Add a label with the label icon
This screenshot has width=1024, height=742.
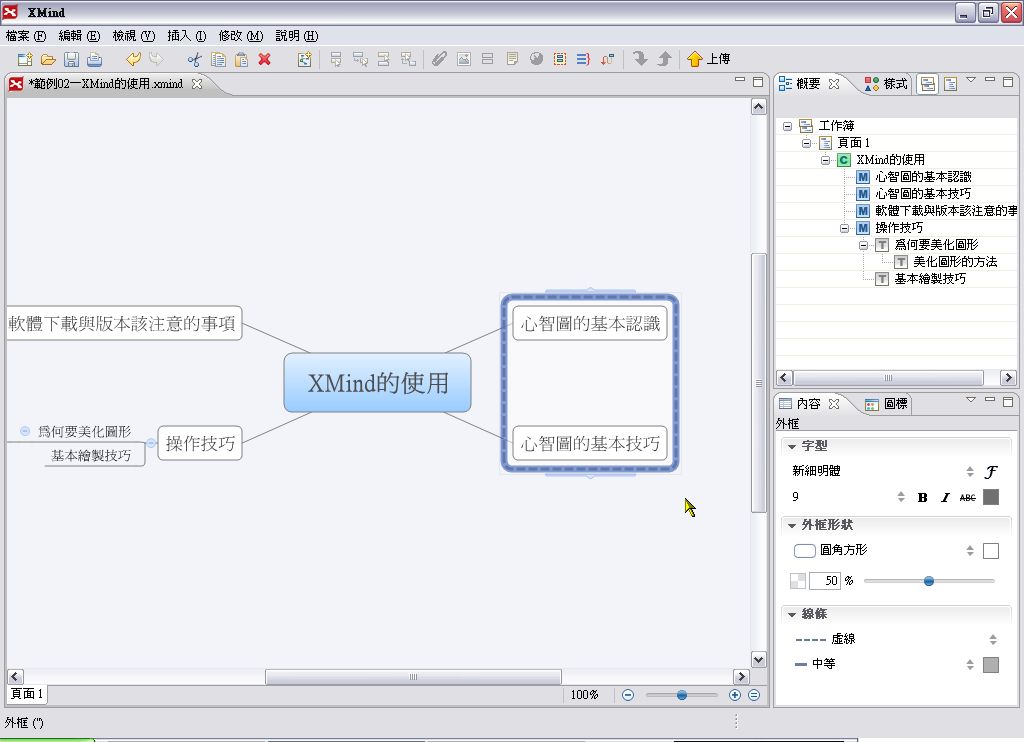coord(487,59)
